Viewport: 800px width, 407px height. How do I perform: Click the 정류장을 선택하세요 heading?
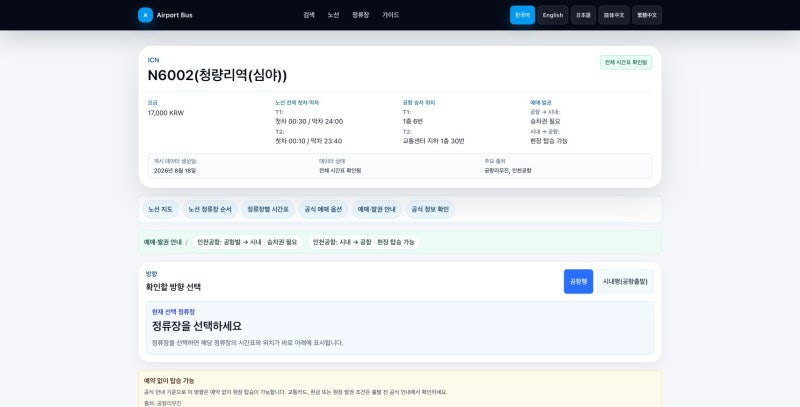(197, 326)
